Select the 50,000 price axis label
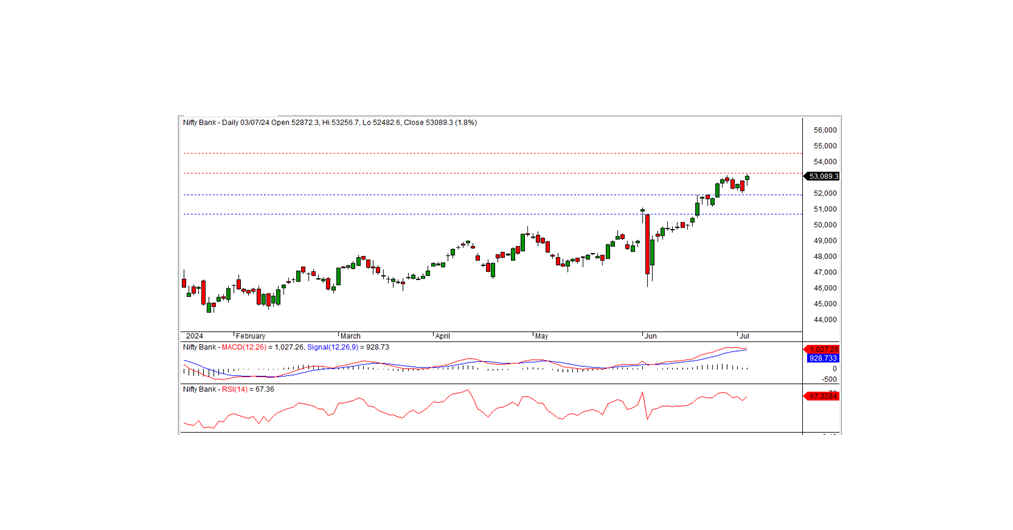 point(825,225)
